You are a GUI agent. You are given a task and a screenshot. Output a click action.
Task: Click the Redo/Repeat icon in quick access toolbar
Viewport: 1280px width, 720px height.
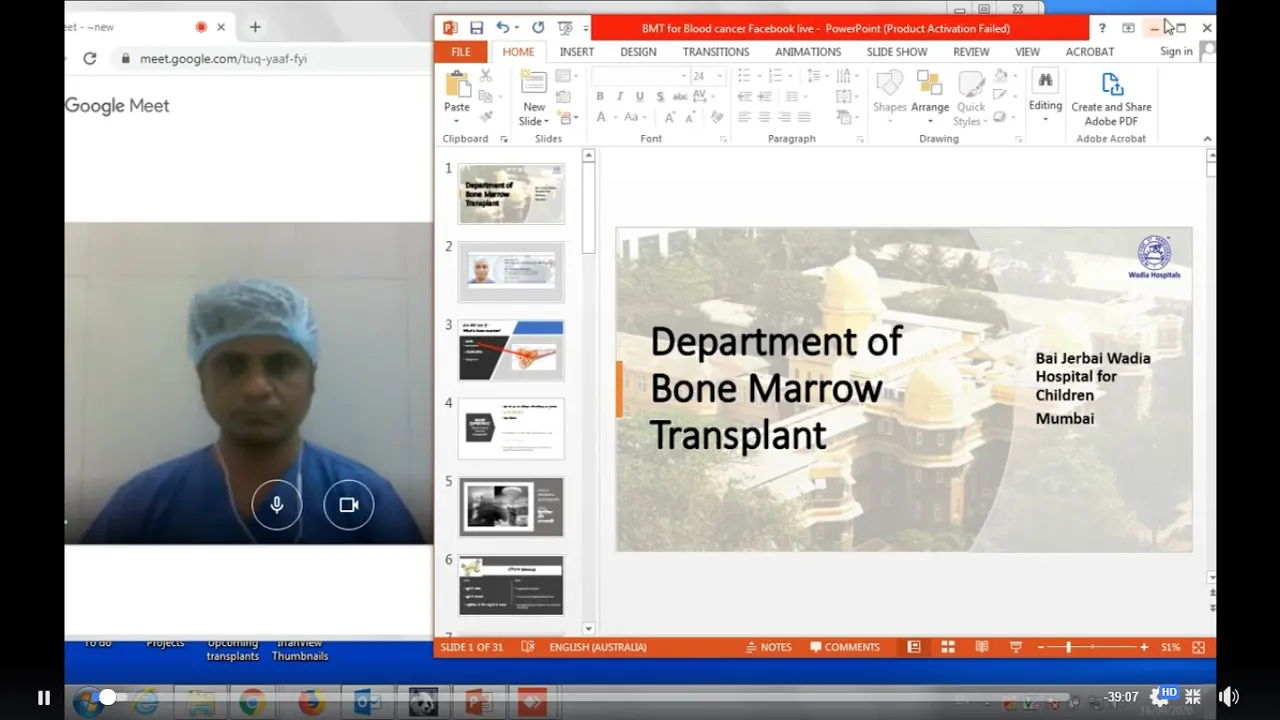click(538, 28)
